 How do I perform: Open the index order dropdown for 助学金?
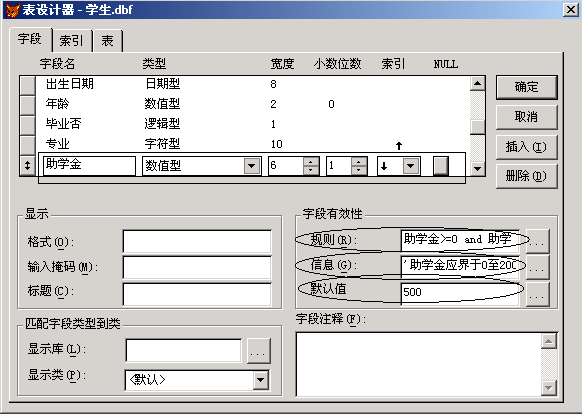click(x=411, y=166)
